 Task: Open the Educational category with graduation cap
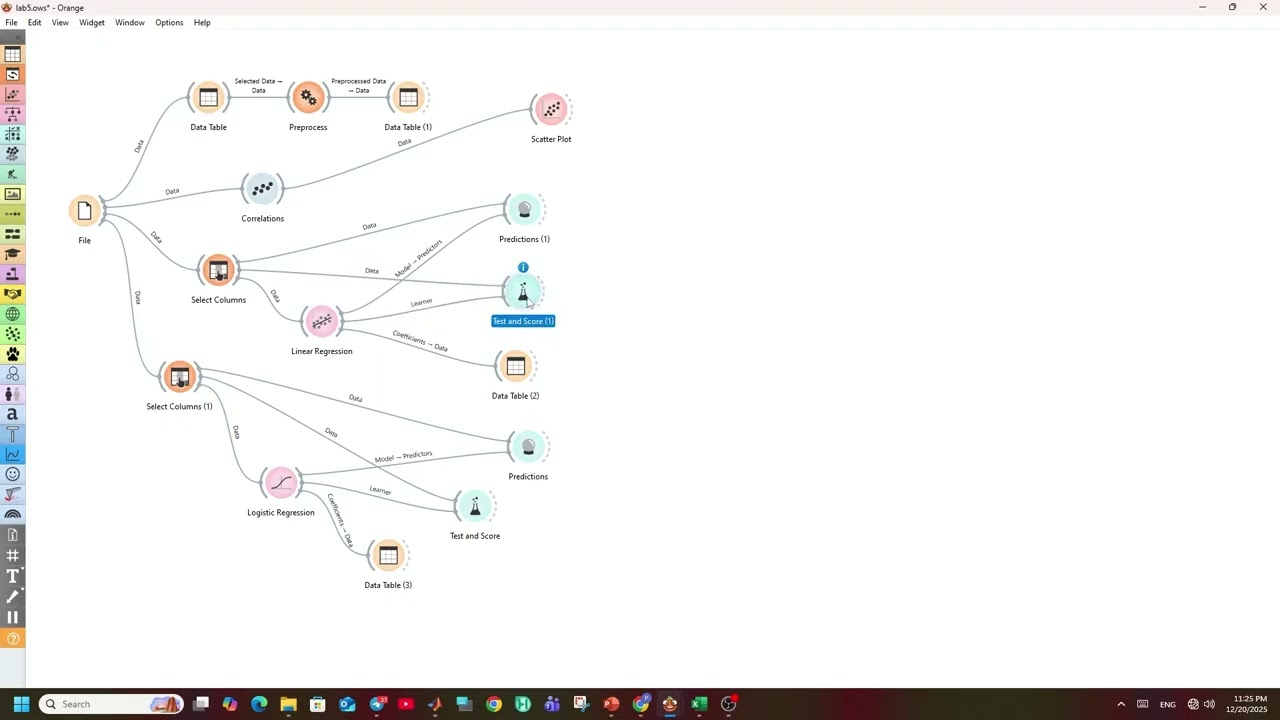[x=13, y=255]
